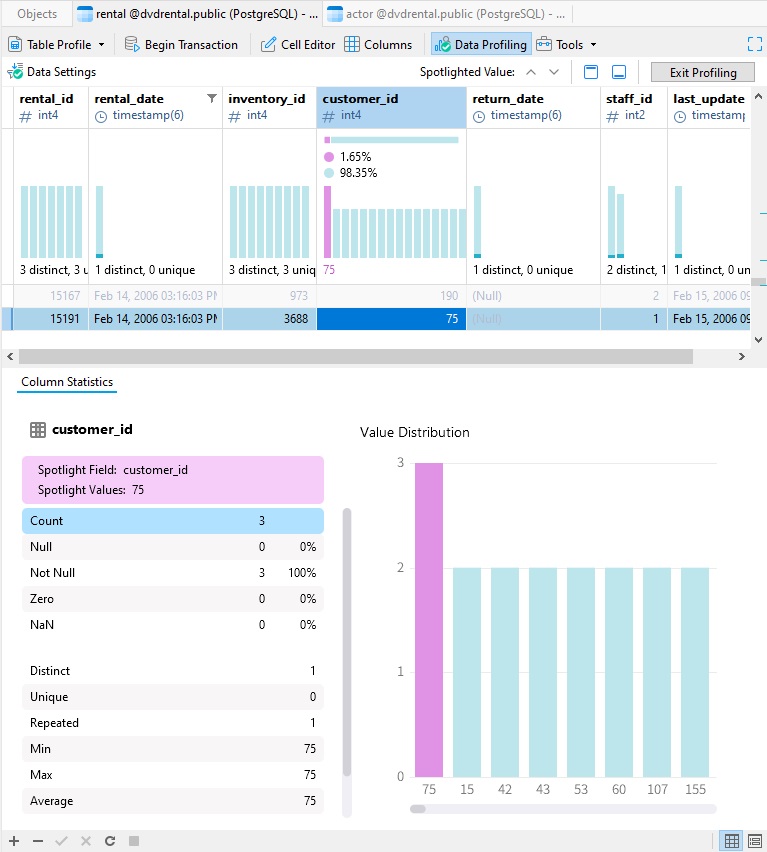Switch to the Objects tab

pyautogui.click(x=37, y=14)
